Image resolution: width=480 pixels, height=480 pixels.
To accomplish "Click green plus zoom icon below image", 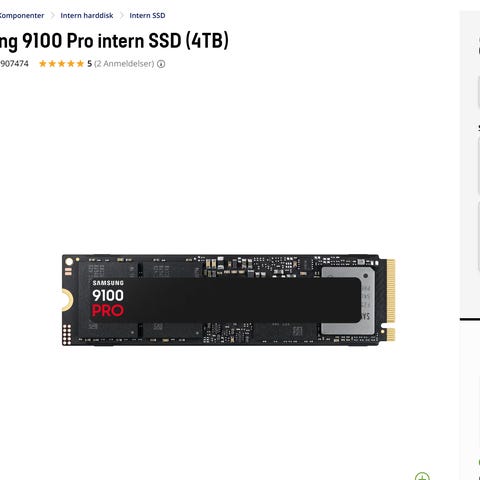I will click(x=422, y=476).
